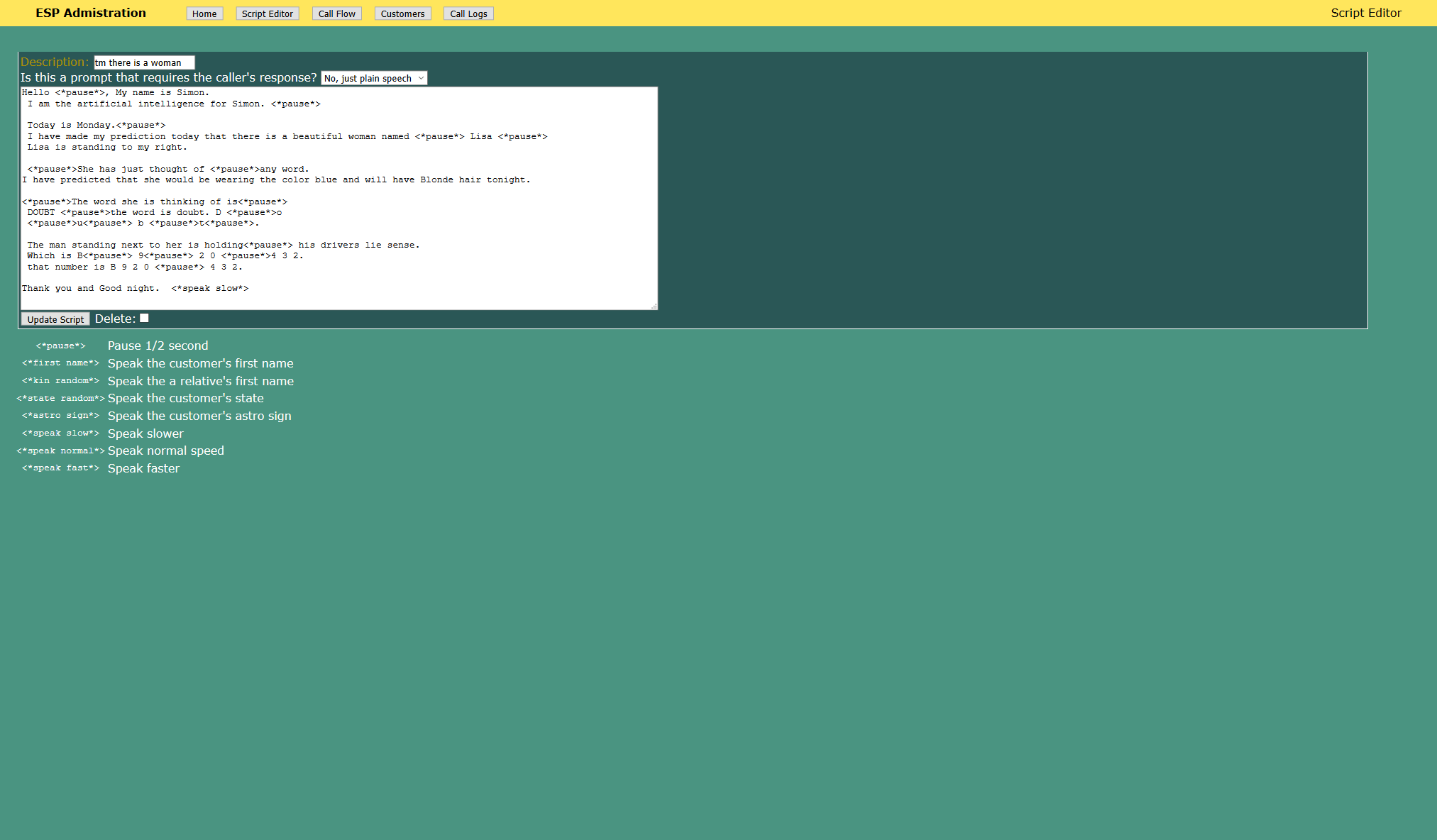The width and height of the screenshot is (1437, 840).
Task: Click the text area resize handle
Action: point(654,306)
